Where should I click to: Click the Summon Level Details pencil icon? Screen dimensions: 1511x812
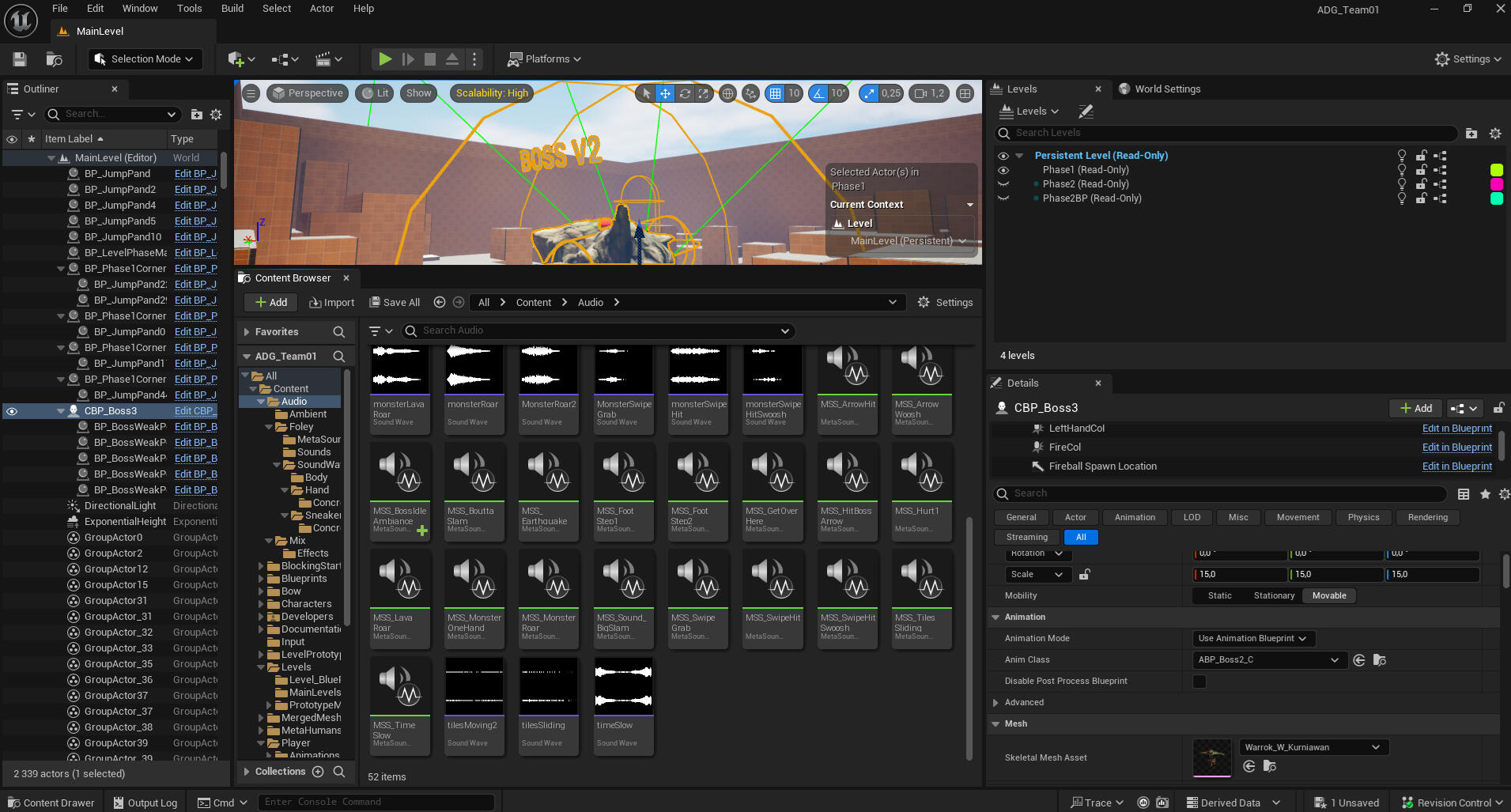click(x=1086, y=111)
